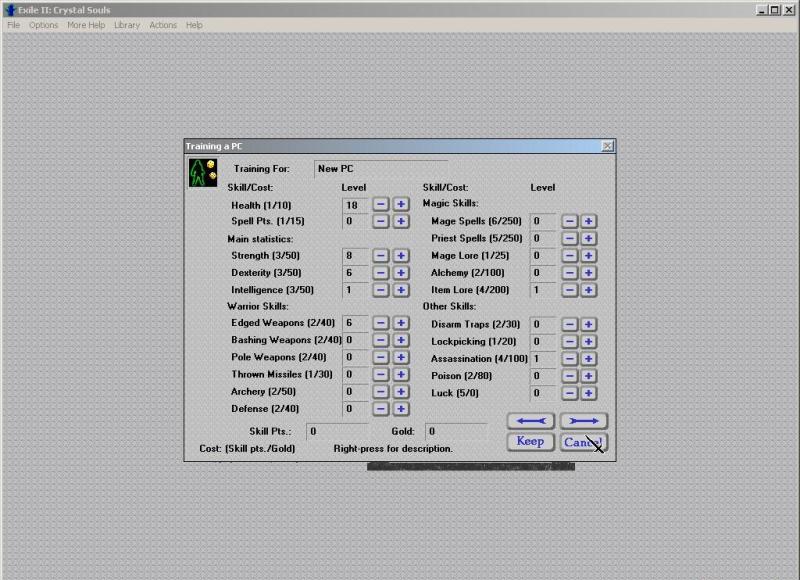Viewport: 800px width, 580px height.
Task: Lower Item Lore skill level
Action: [569, 290]
